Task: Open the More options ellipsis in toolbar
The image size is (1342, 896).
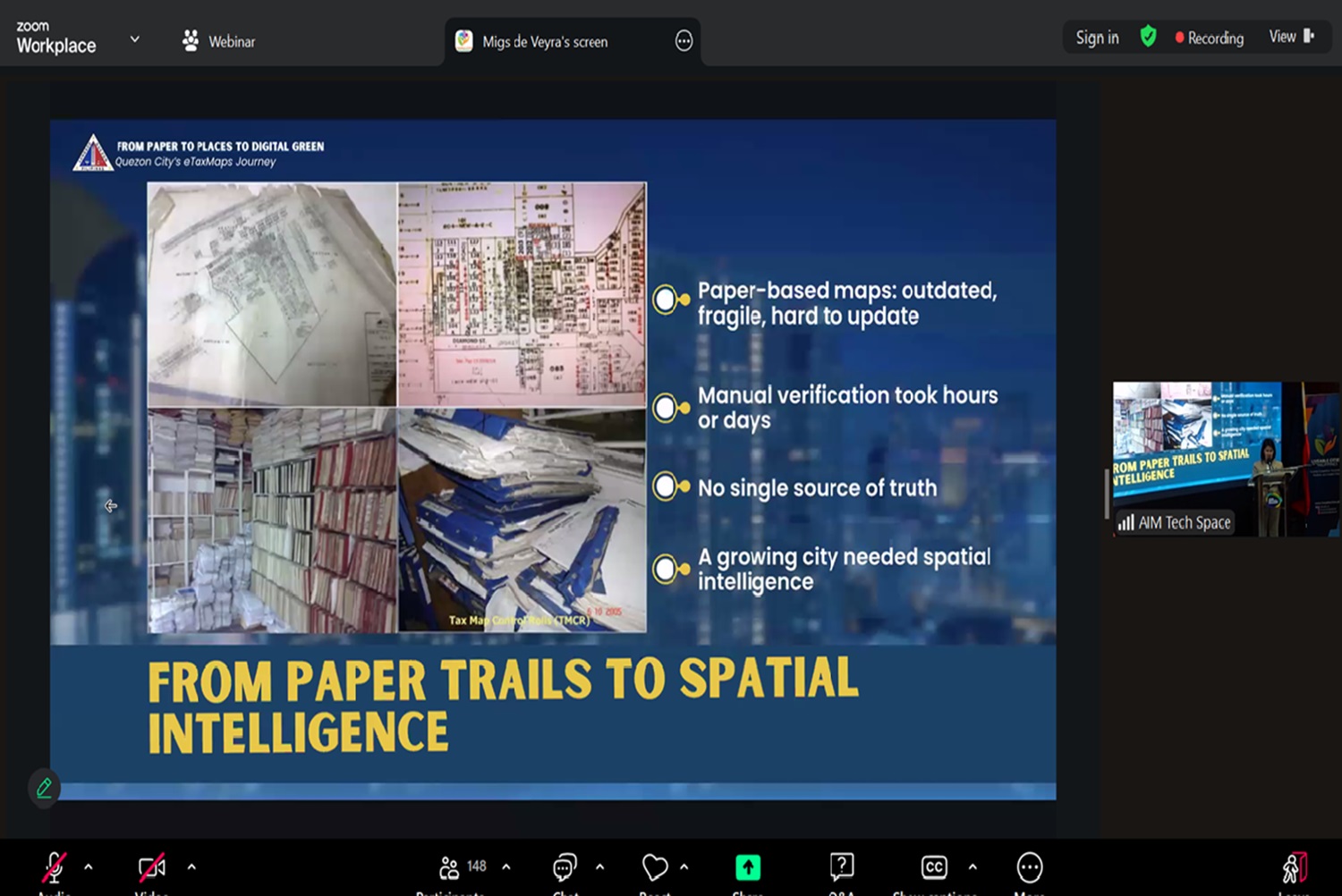Action: pos(1030,867)
